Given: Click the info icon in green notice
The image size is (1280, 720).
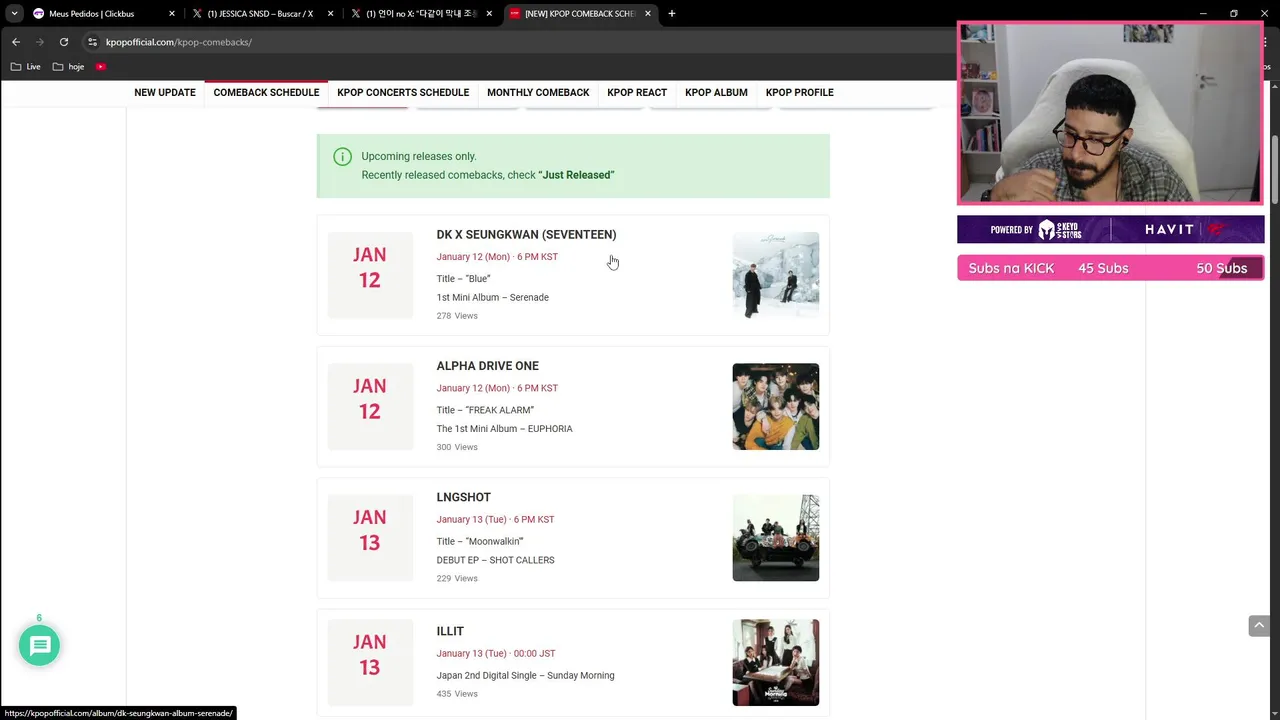Looking at the screenshot, I should pyautogui.click(x=342, y=156).
